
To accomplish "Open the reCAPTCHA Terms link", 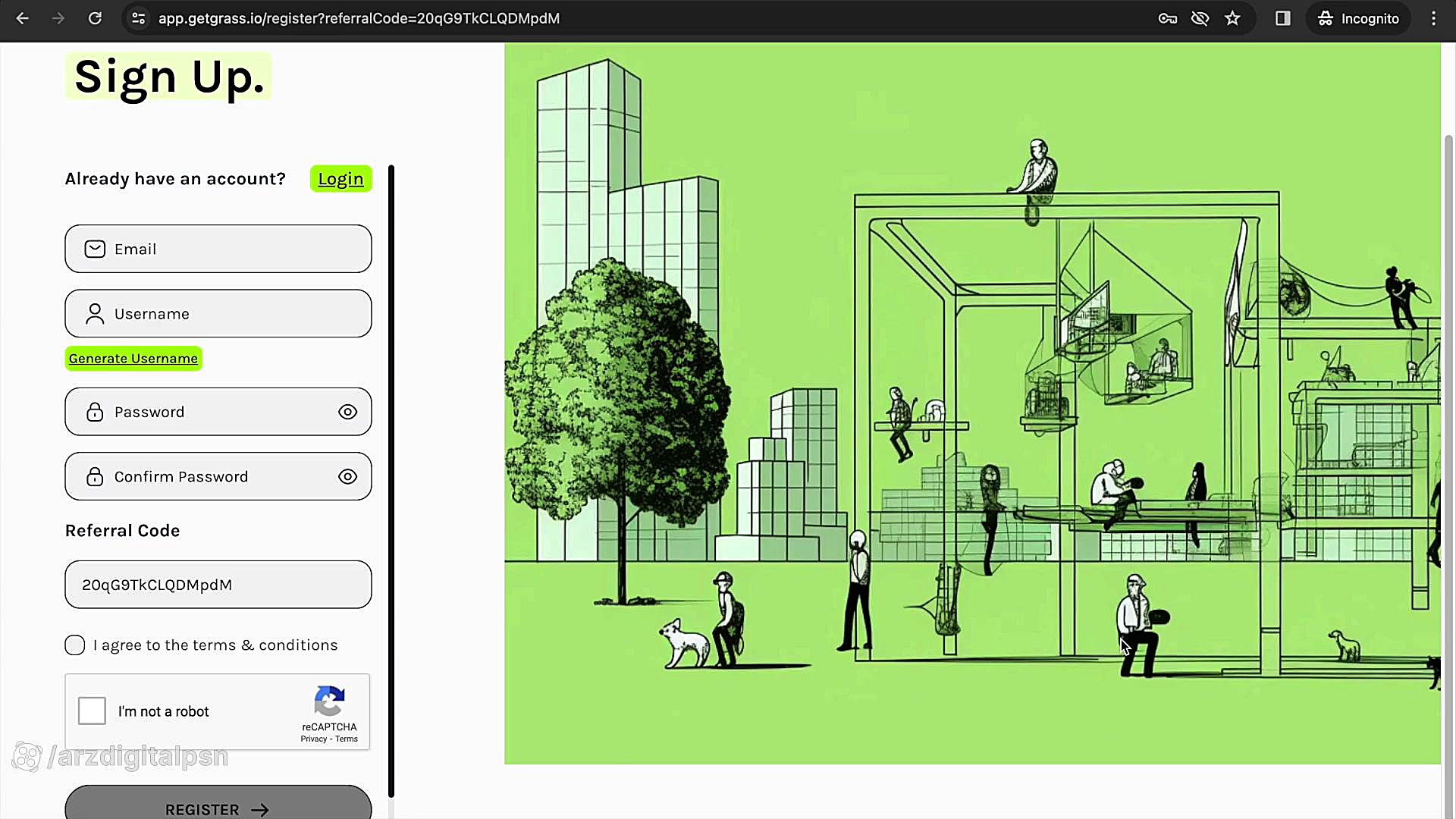I will click(x=347, y=739).
